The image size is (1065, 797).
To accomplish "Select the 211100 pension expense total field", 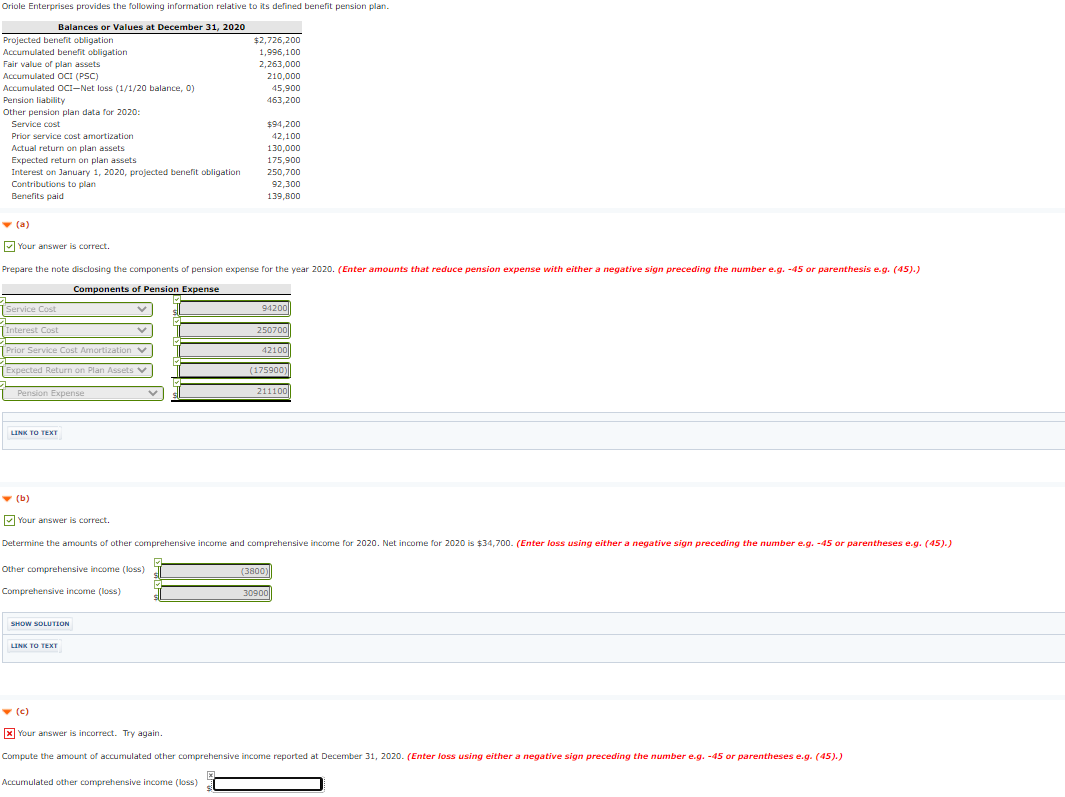I will click(234, 391).
